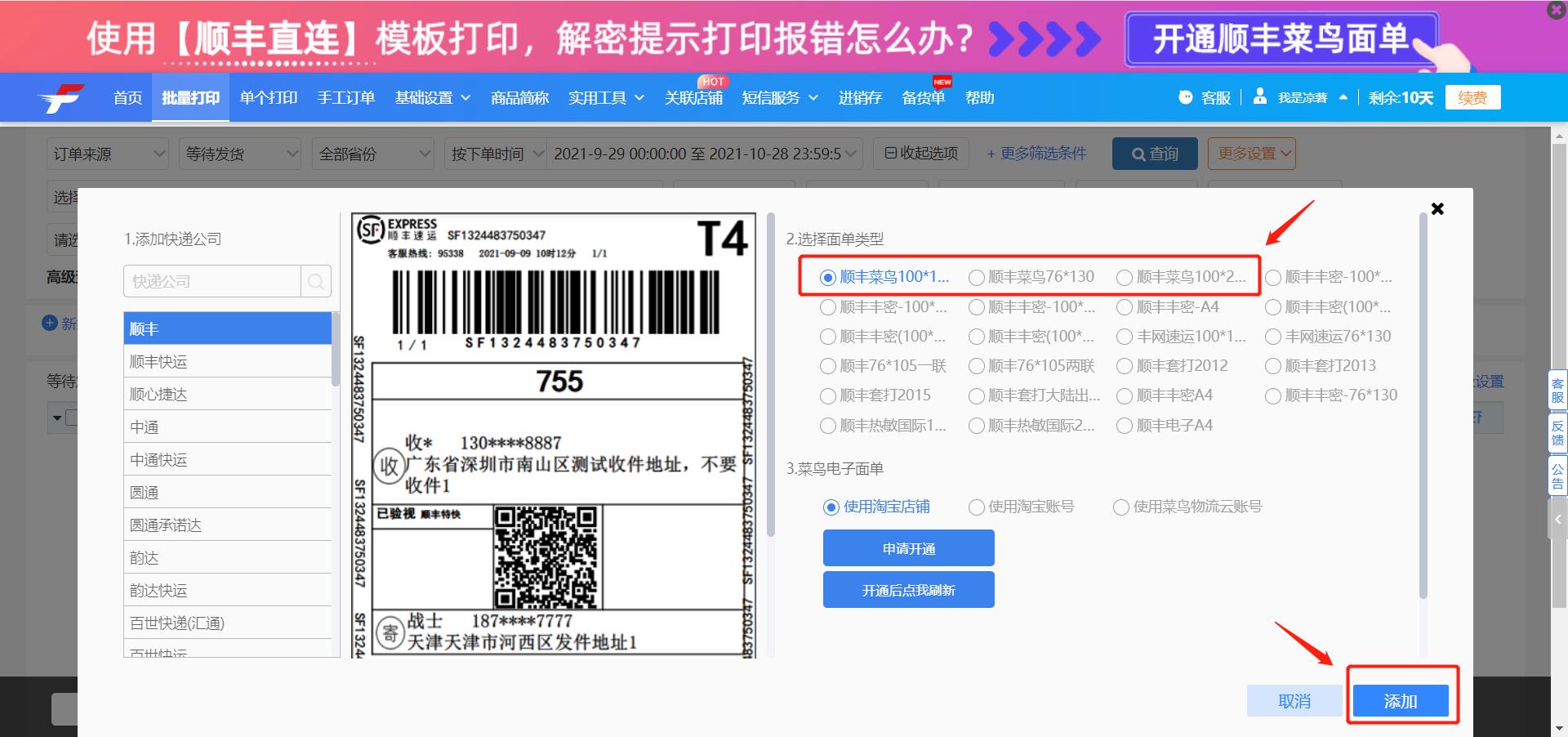Image resolution: width=1568 pixels, height=737 pixels.
Task: Click the 取消 button
Action: pyautogui.click(x=1294, y=701)
